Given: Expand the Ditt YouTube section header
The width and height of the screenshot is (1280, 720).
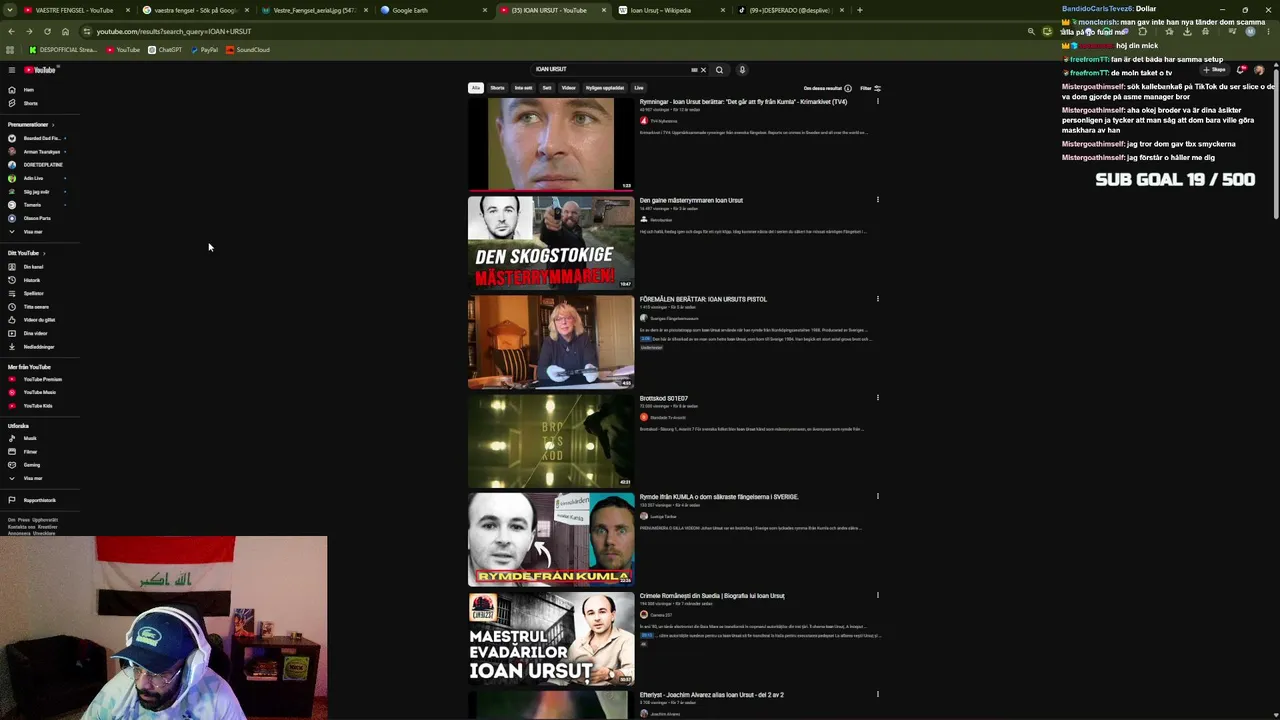Looking at the screenshot, I should click(26, 253).
